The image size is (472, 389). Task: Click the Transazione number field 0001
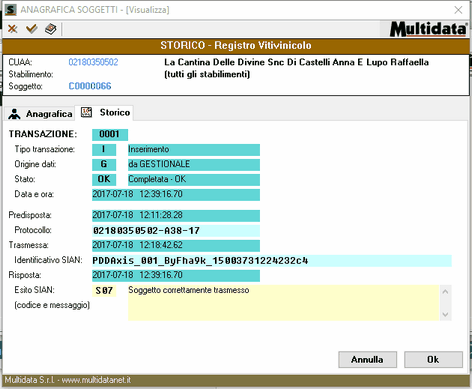tap(110, 134)
